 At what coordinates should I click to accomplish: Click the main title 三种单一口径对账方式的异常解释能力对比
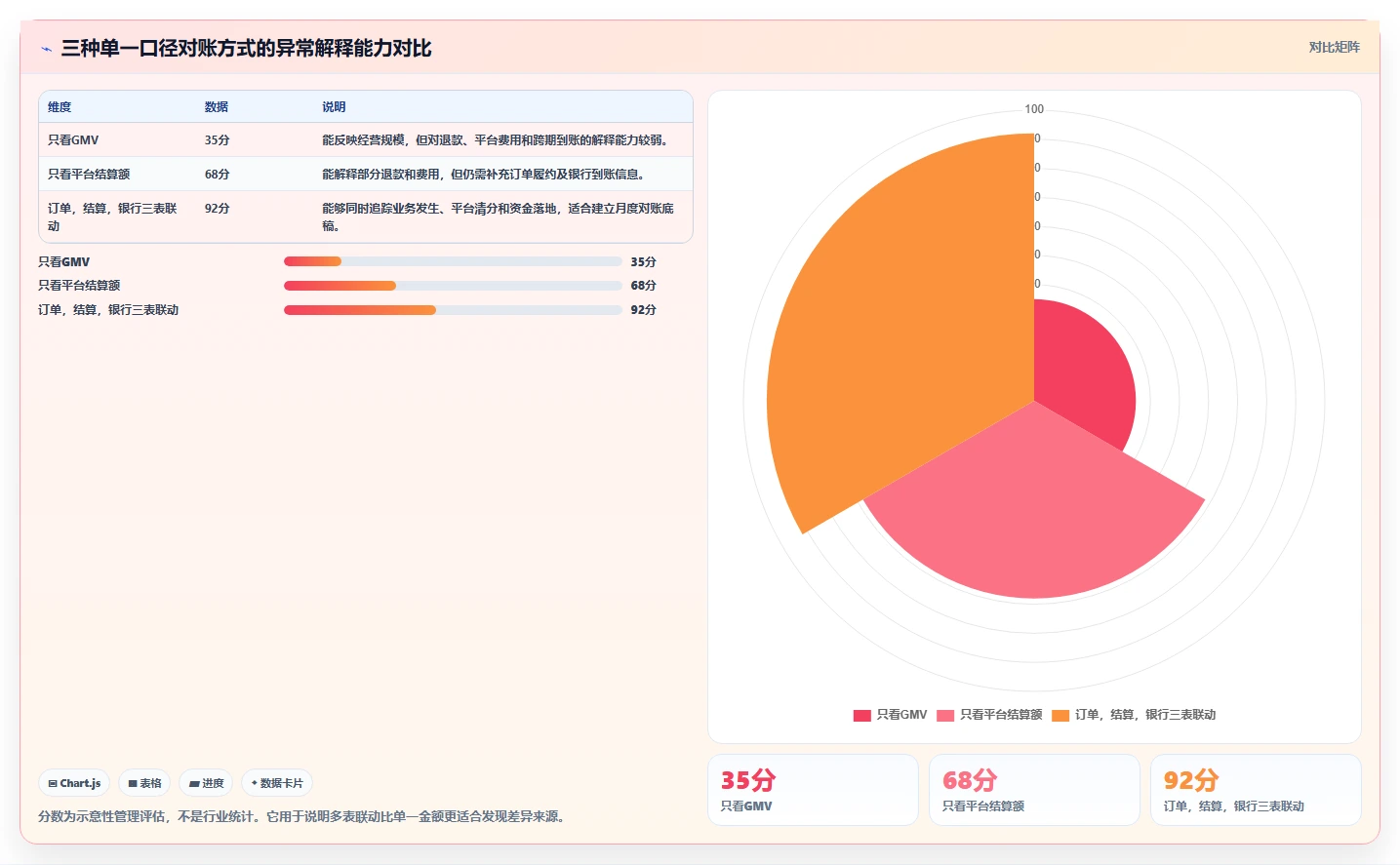(247, 49)
